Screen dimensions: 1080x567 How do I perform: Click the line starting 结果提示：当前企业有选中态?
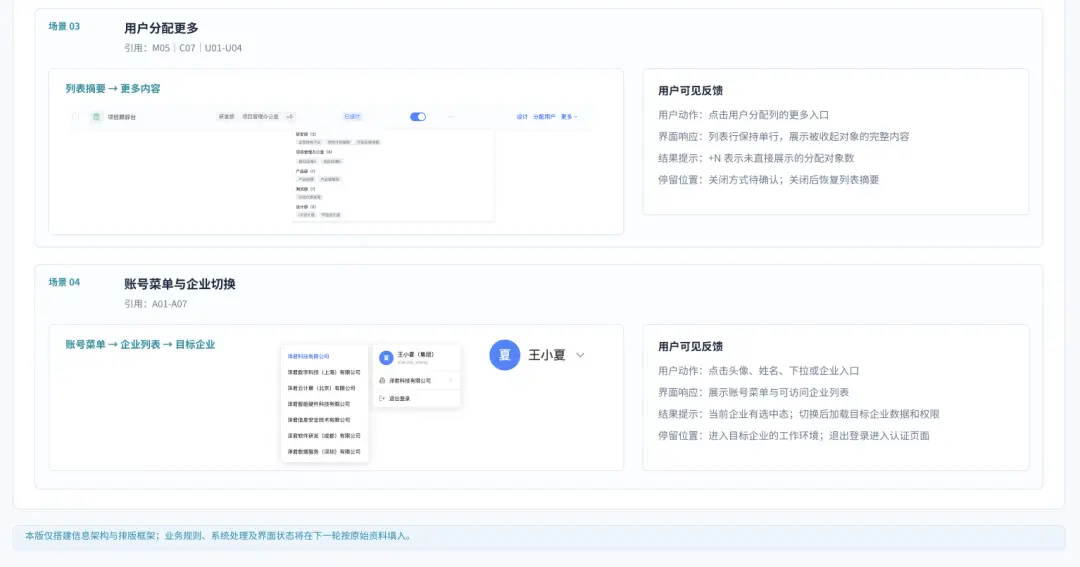[799, 414]
